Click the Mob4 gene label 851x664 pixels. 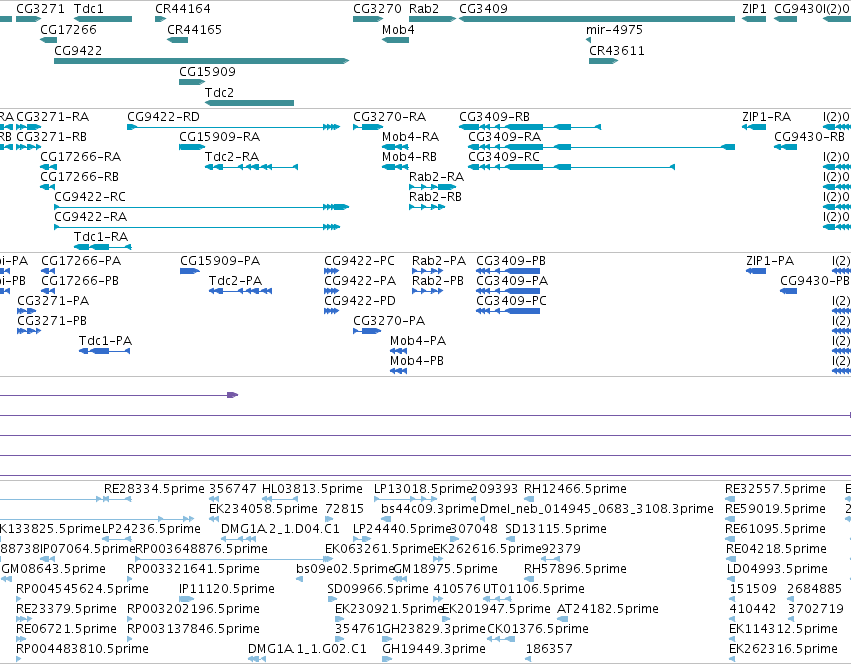[x=398, y=29]
